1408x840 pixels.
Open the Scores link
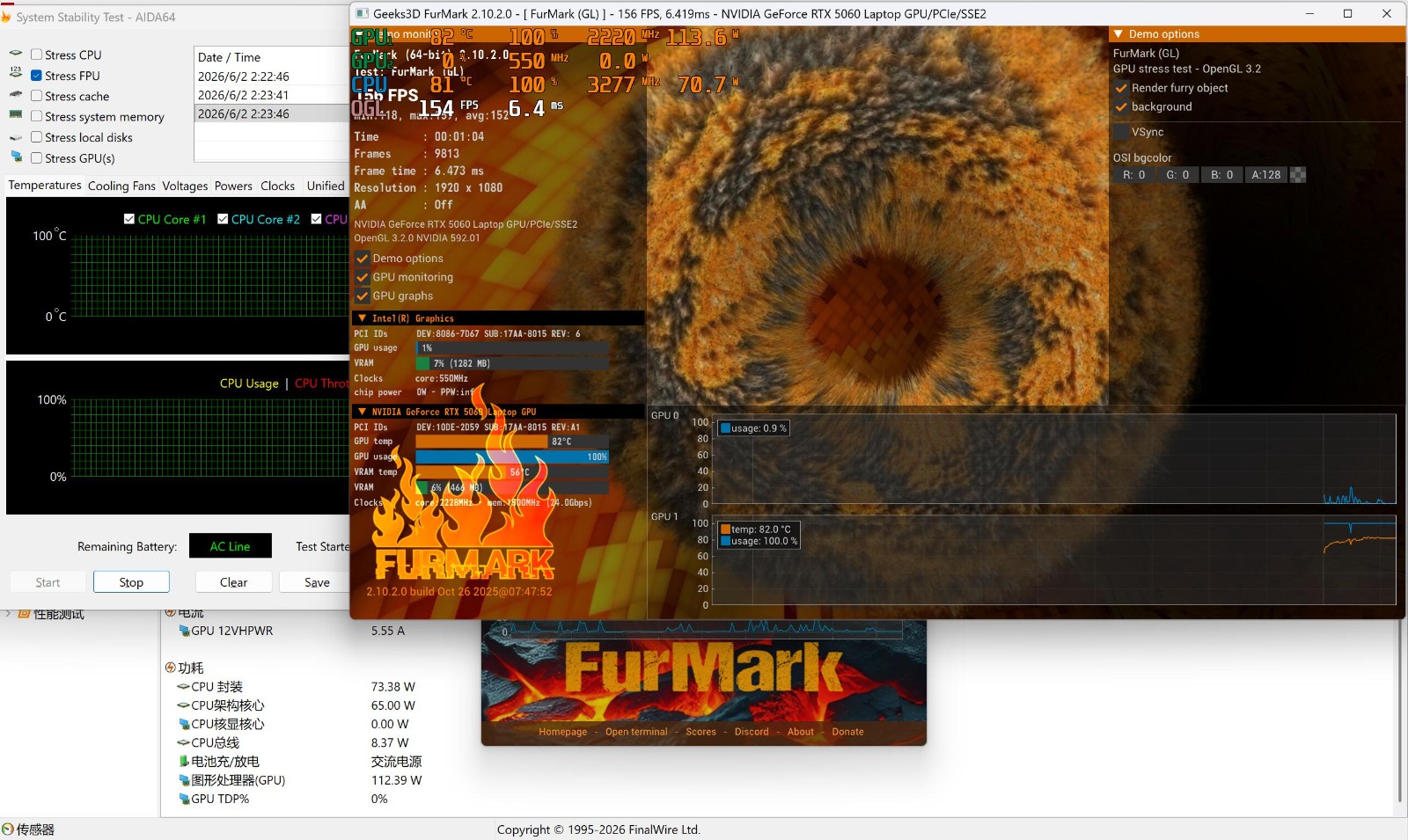point(701,732)
